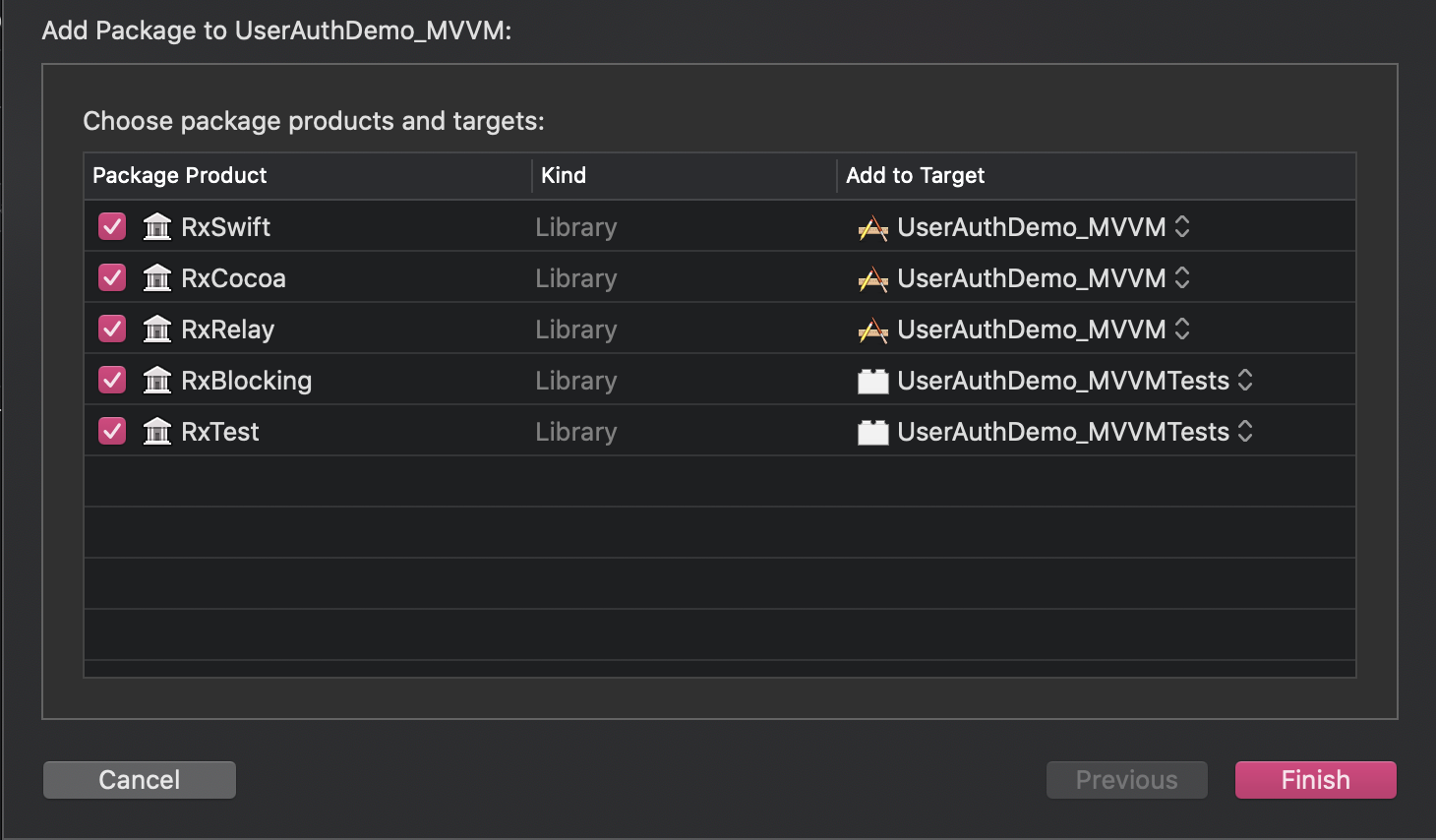Open target dropdown for RxTest
The height and width of the screenshot is (840, 1436).
(x=1245, y=432)
